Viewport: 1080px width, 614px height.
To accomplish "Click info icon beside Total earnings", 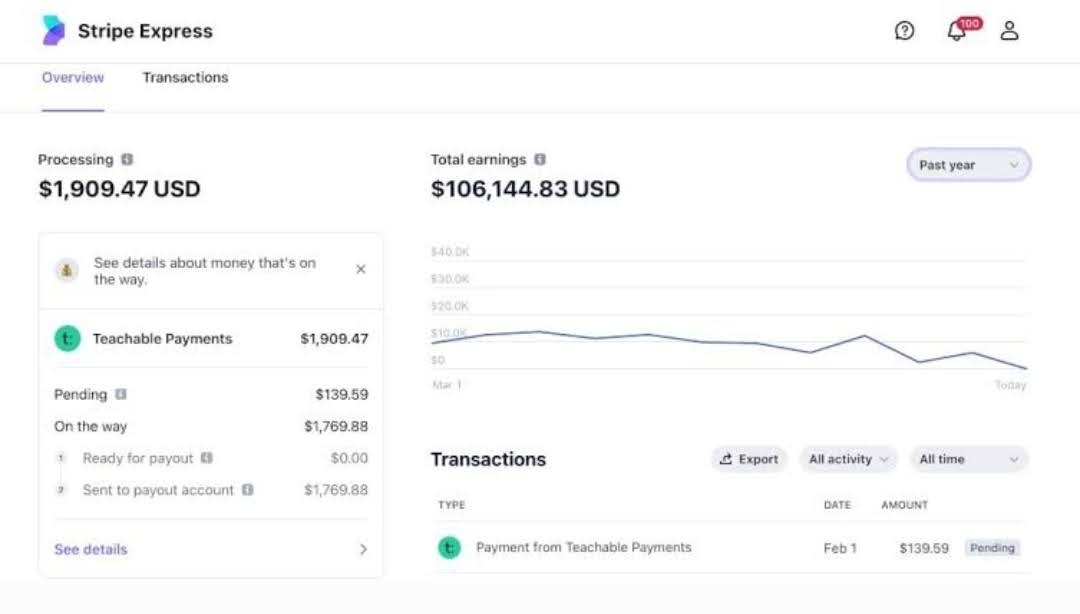I will pos(540,160).
